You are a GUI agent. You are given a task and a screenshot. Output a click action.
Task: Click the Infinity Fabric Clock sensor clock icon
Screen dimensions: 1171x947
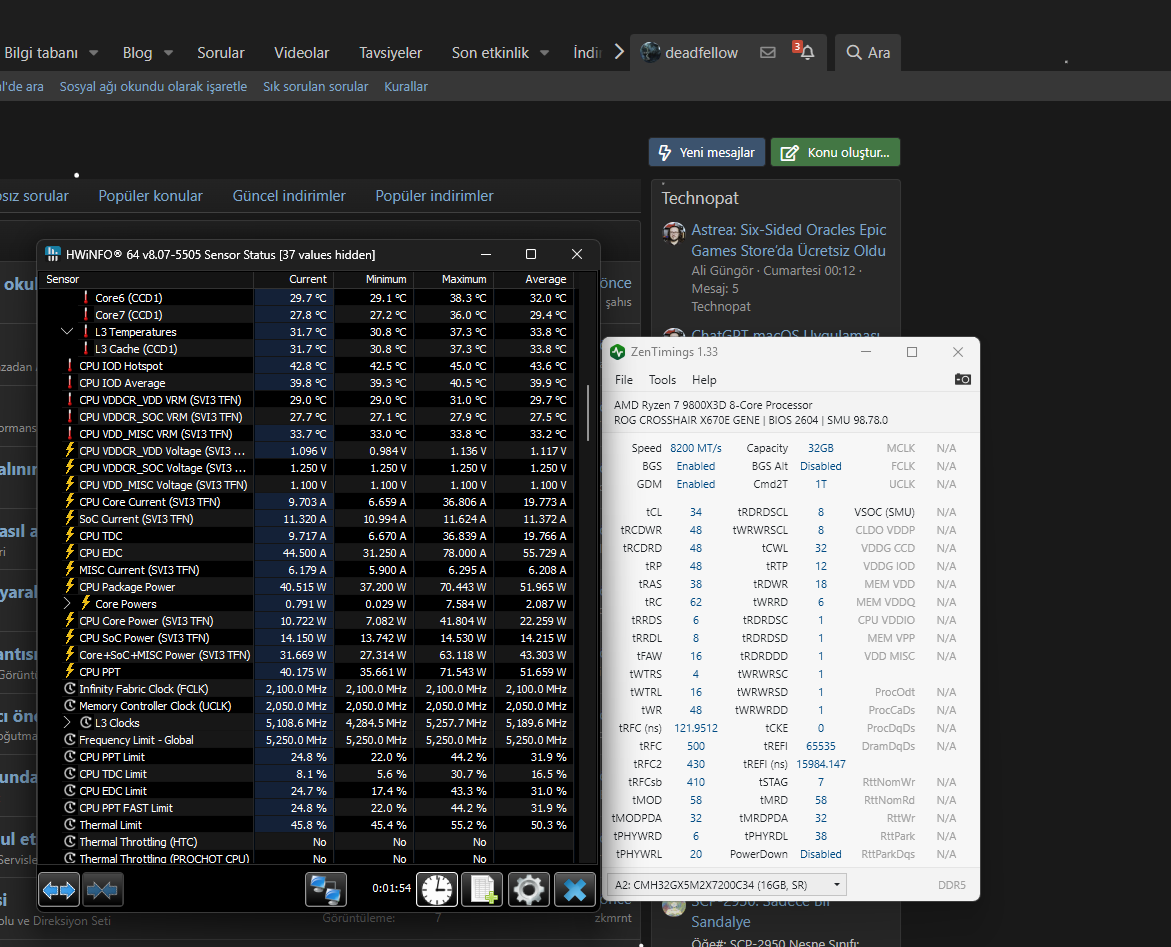pyautogui.click(x=70, y=689)
